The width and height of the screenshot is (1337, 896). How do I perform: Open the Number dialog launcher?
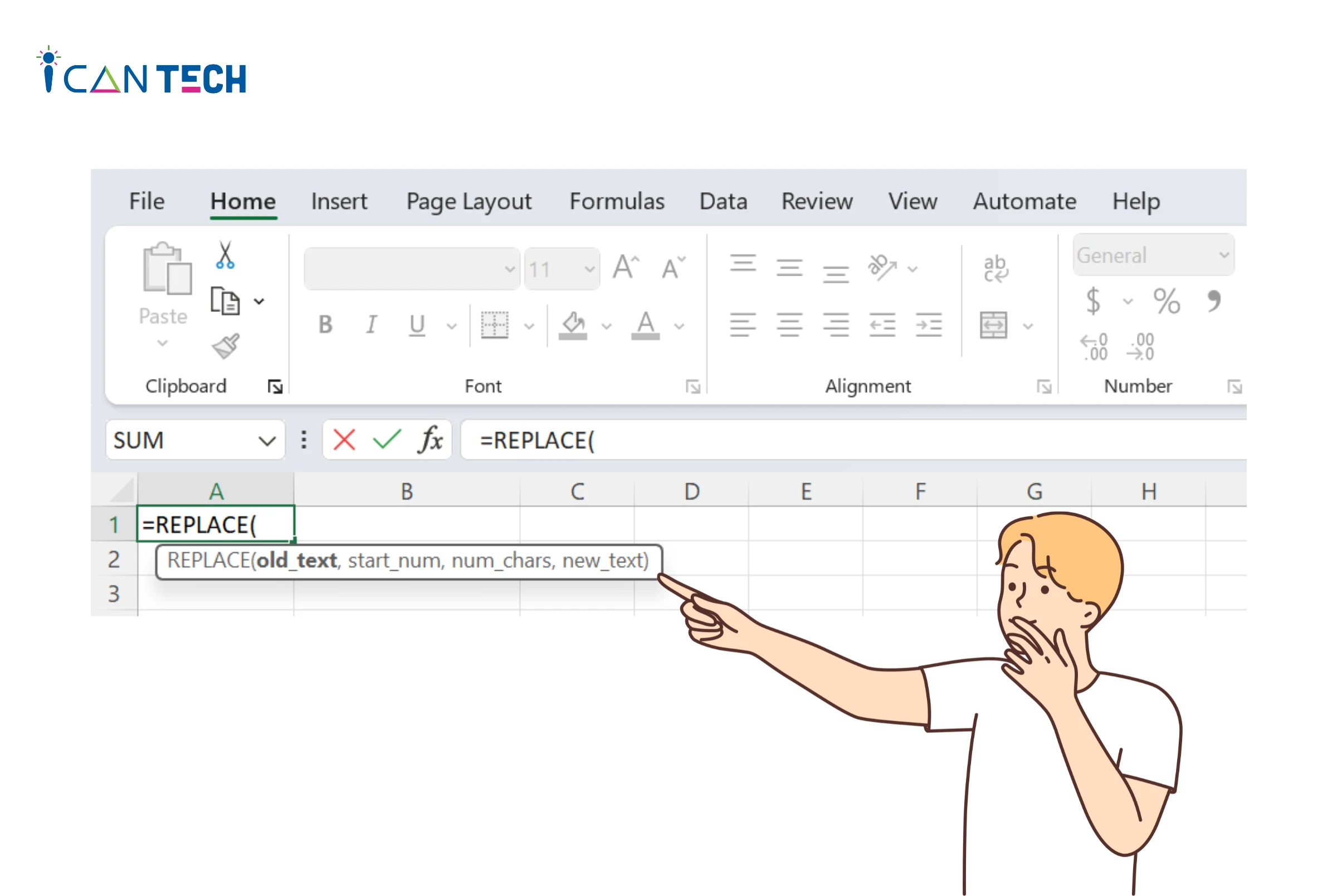click(1234, 387)
